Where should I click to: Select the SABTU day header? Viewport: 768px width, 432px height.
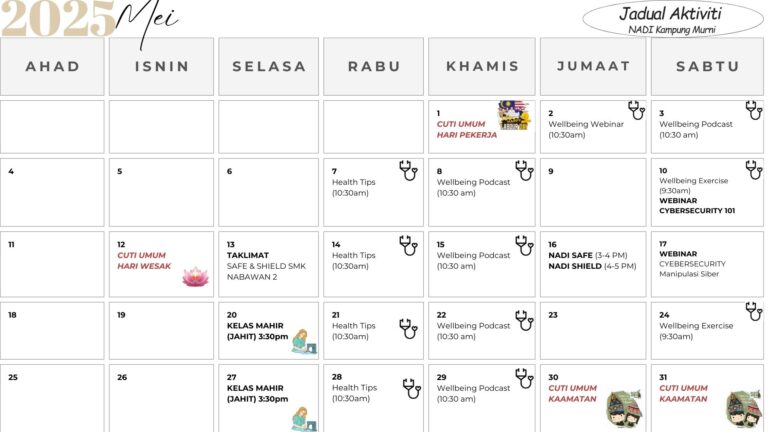(707, 67)
